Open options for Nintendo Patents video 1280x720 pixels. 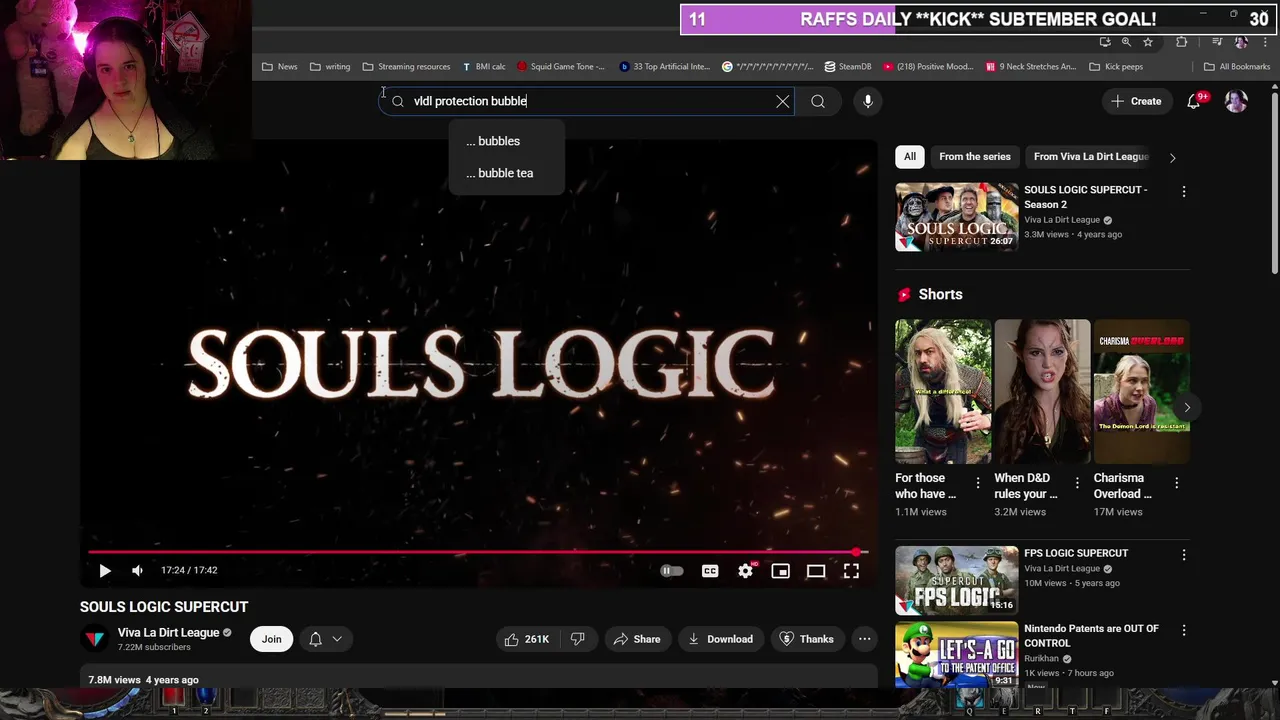point(1184,631)
